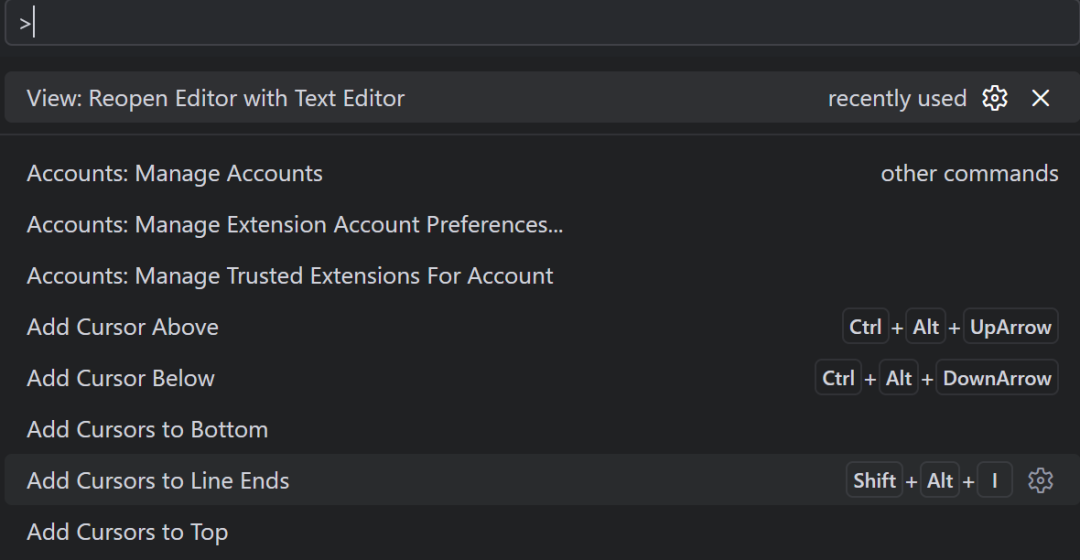Select Add Cursors to Bottom
Screen dimensions: 1080x560
(x=148, y=429)
